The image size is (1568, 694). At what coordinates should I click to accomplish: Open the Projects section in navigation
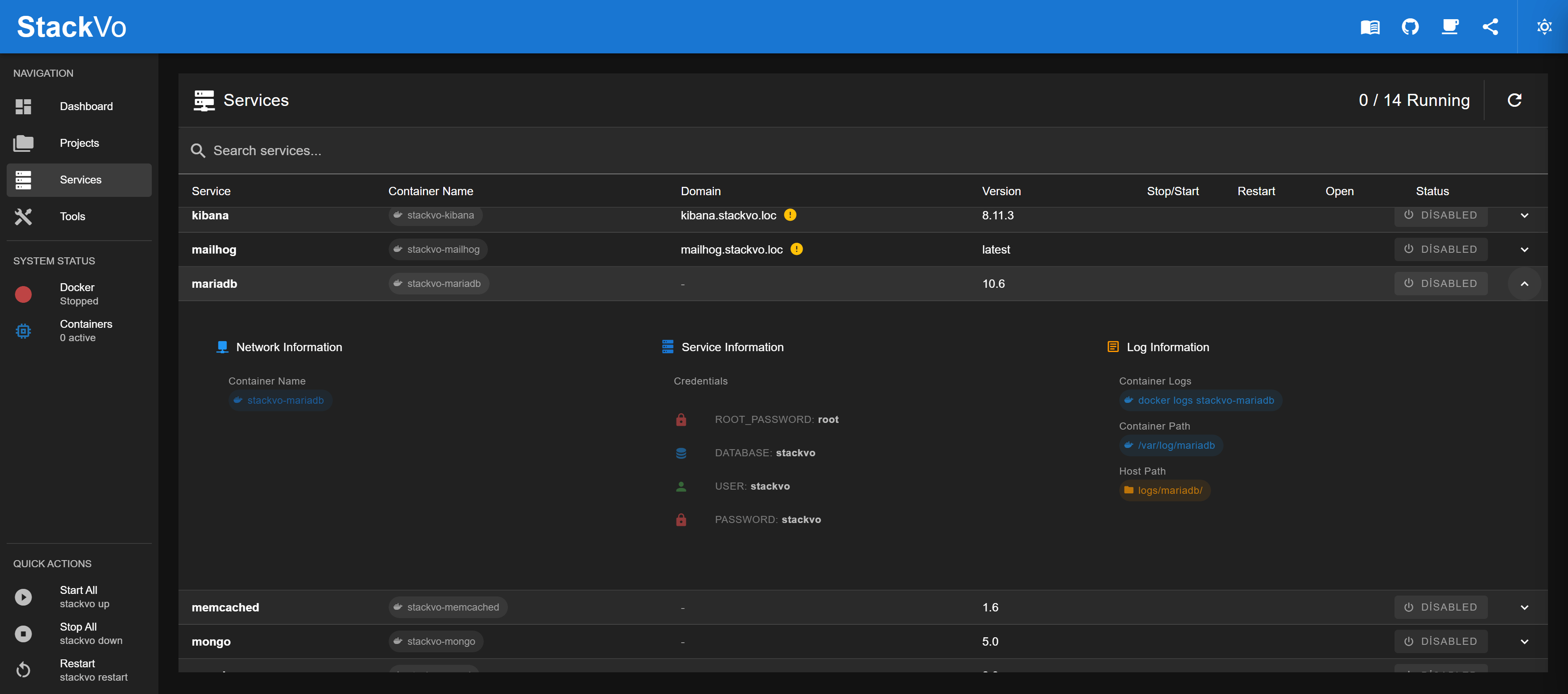pos(79,143)
